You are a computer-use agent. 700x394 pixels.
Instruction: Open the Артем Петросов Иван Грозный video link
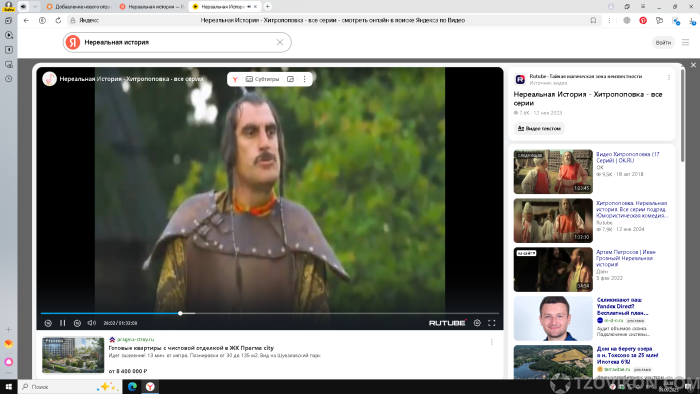626,258
